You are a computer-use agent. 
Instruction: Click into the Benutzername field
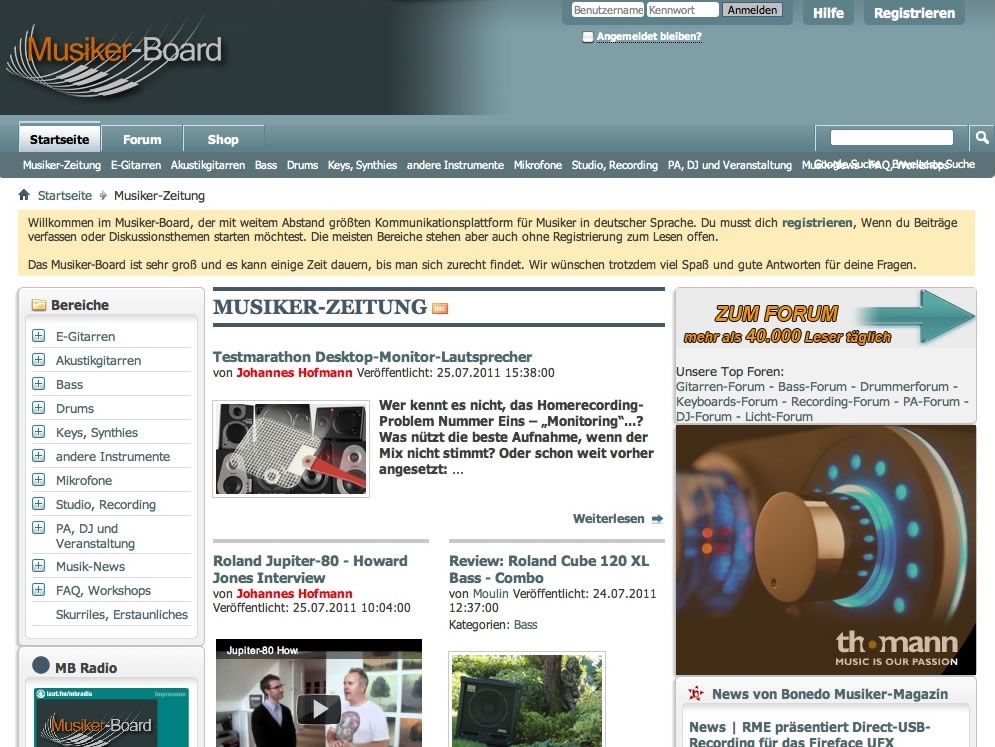[x=607, y=10]
